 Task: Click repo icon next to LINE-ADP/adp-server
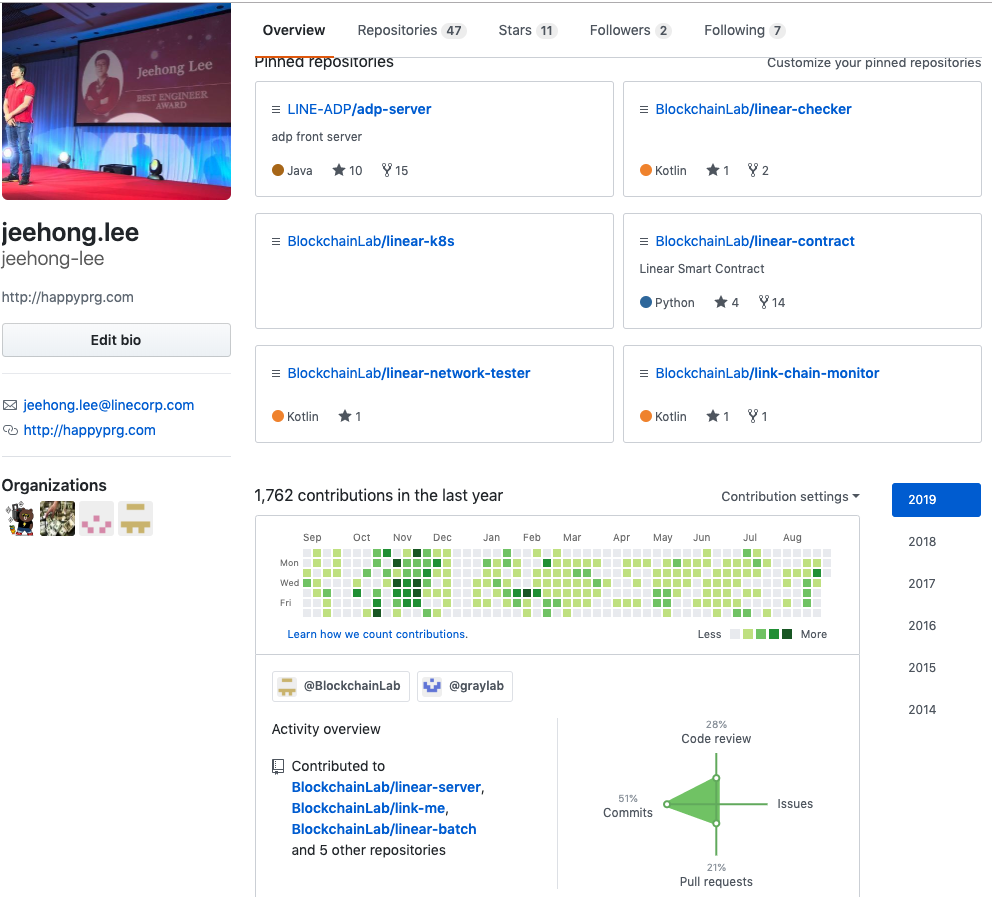[274, 109]
